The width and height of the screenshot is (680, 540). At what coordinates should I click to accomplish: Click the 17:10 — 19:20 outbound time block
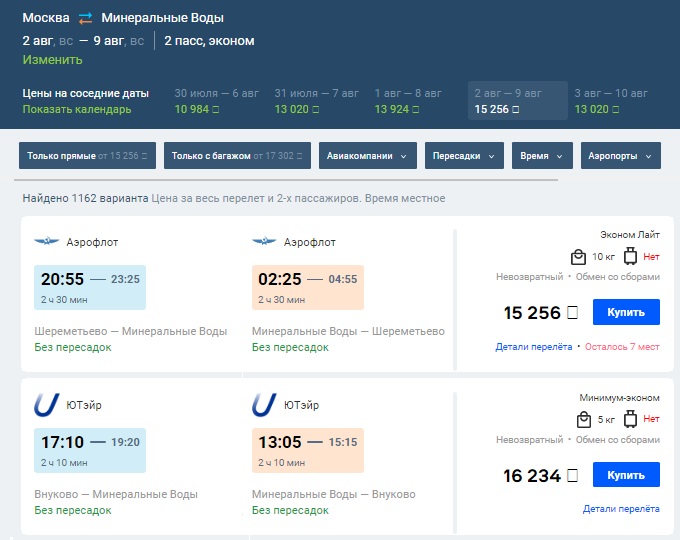[90, 450]
